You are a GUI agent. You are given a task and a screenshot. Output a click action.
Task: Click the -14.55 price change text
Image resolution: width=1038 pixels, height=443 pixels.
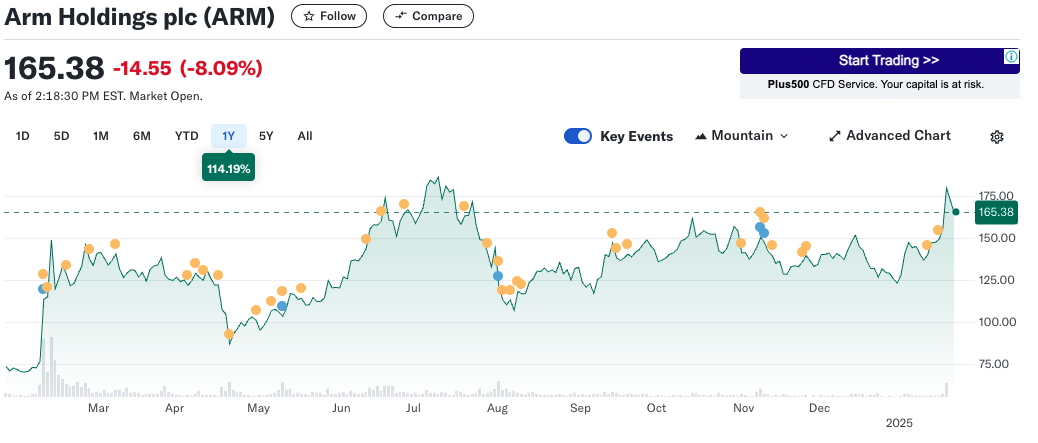142,68
